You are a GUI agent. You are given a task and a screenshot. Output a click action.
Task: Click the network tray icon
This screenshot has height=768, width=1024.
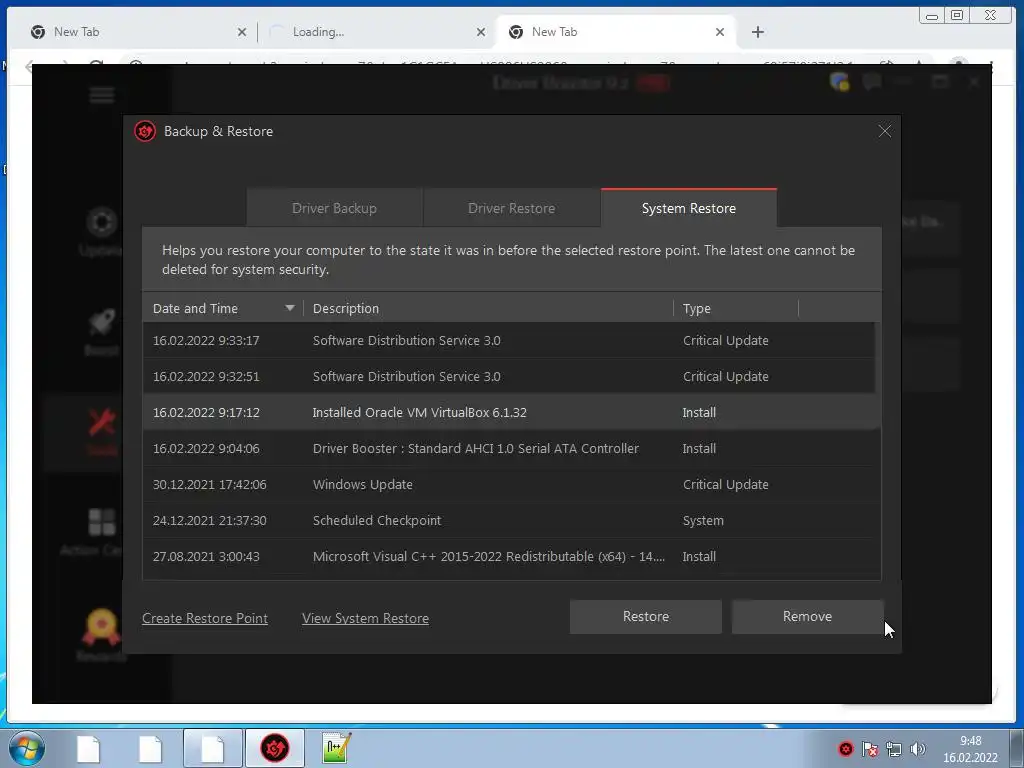[x=893, y=749]
